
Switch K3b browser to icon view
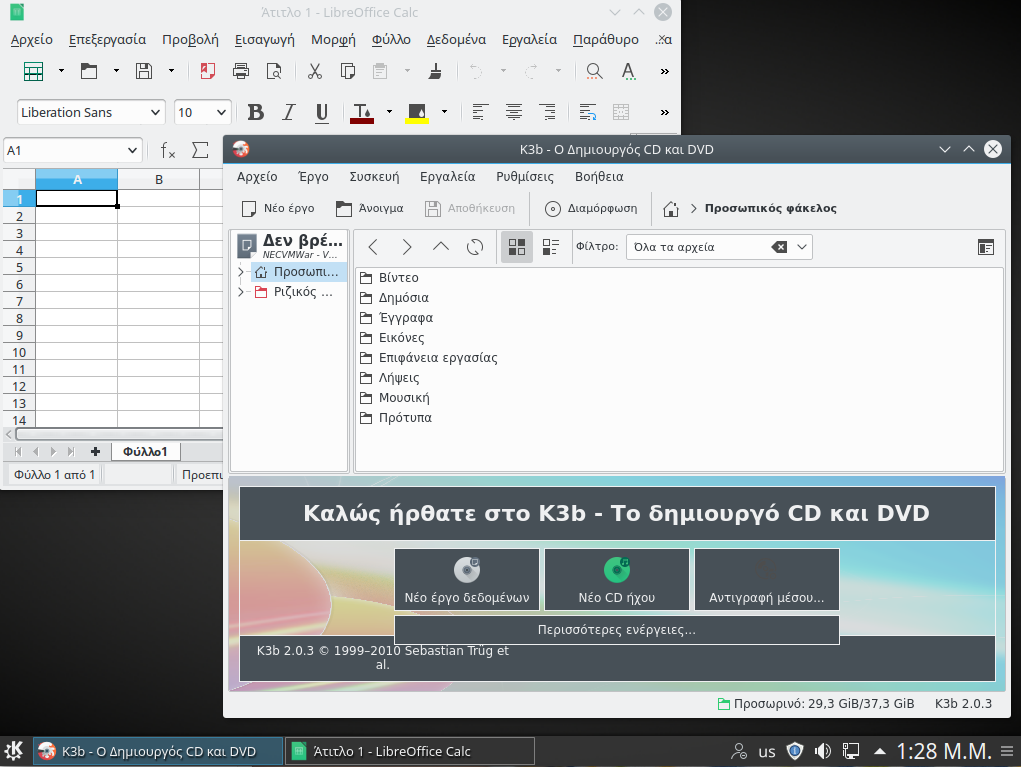pos(517,247)
